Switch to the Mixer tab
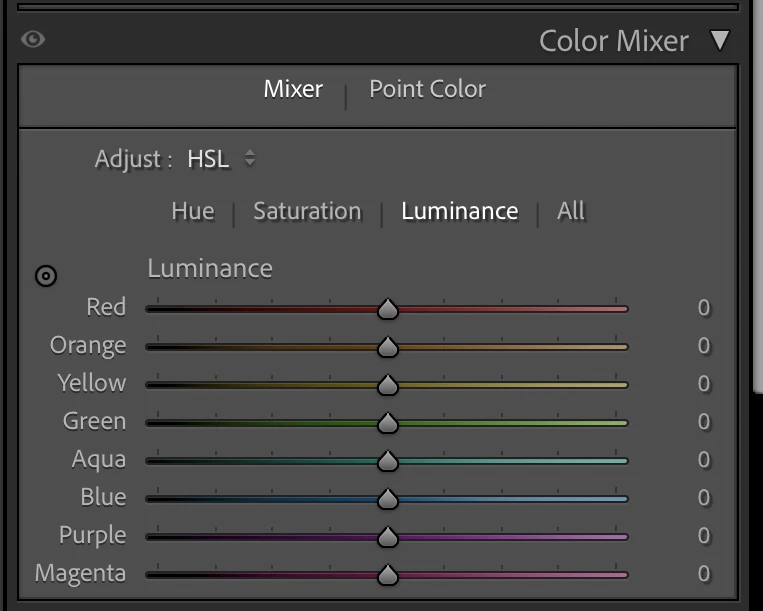This screenshot has width=763, height=611. (293, 89)
